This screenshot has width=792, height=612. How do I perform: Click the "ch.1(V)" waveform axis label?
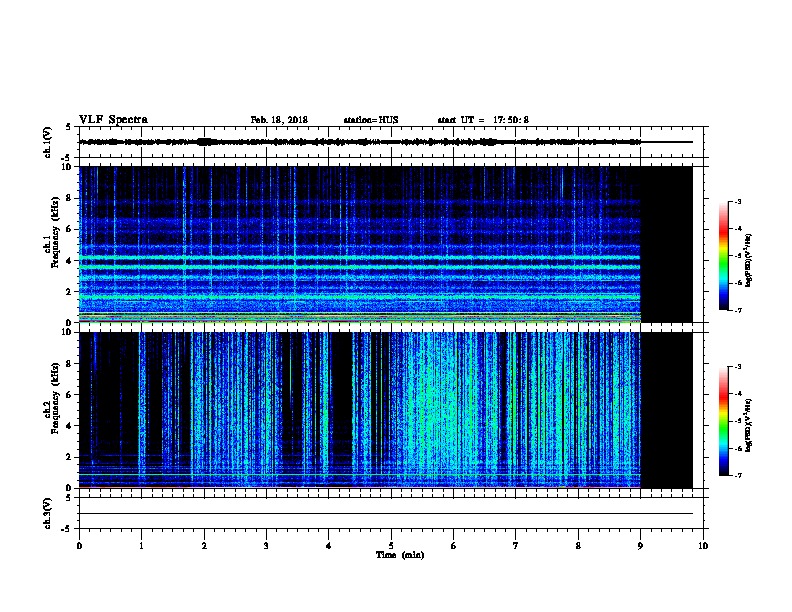tap(48, 142)
